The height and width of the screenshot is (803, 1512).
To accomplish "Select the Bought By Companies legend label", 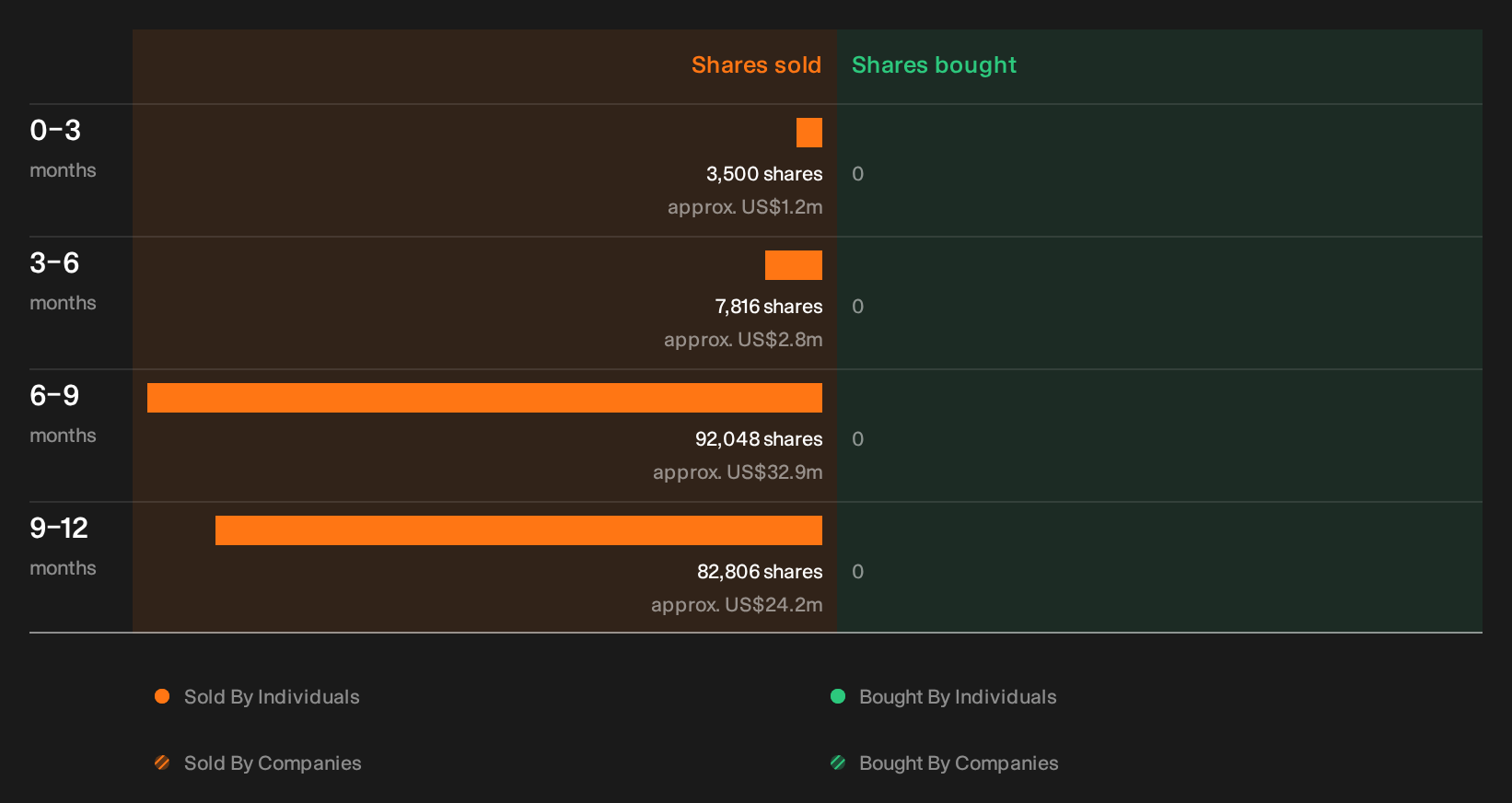I will (x=959, y=763).
